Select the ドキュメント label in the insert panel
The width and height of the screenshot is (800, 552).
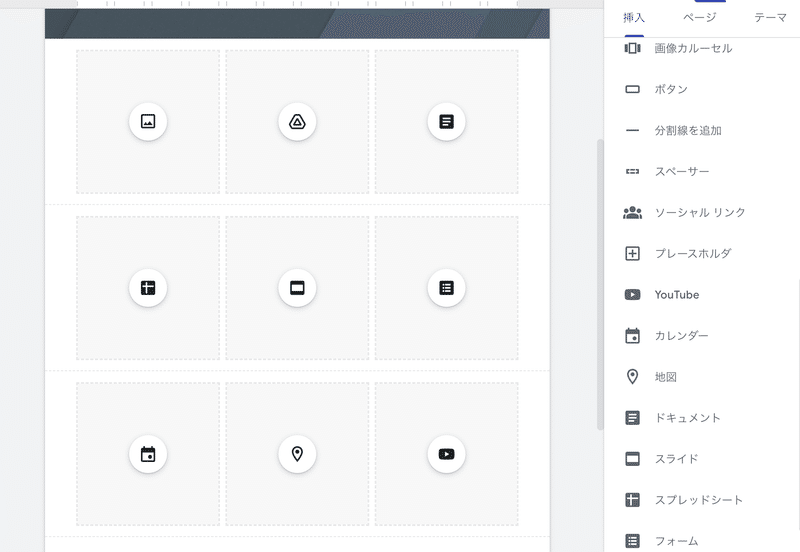[x=687, y=418]
